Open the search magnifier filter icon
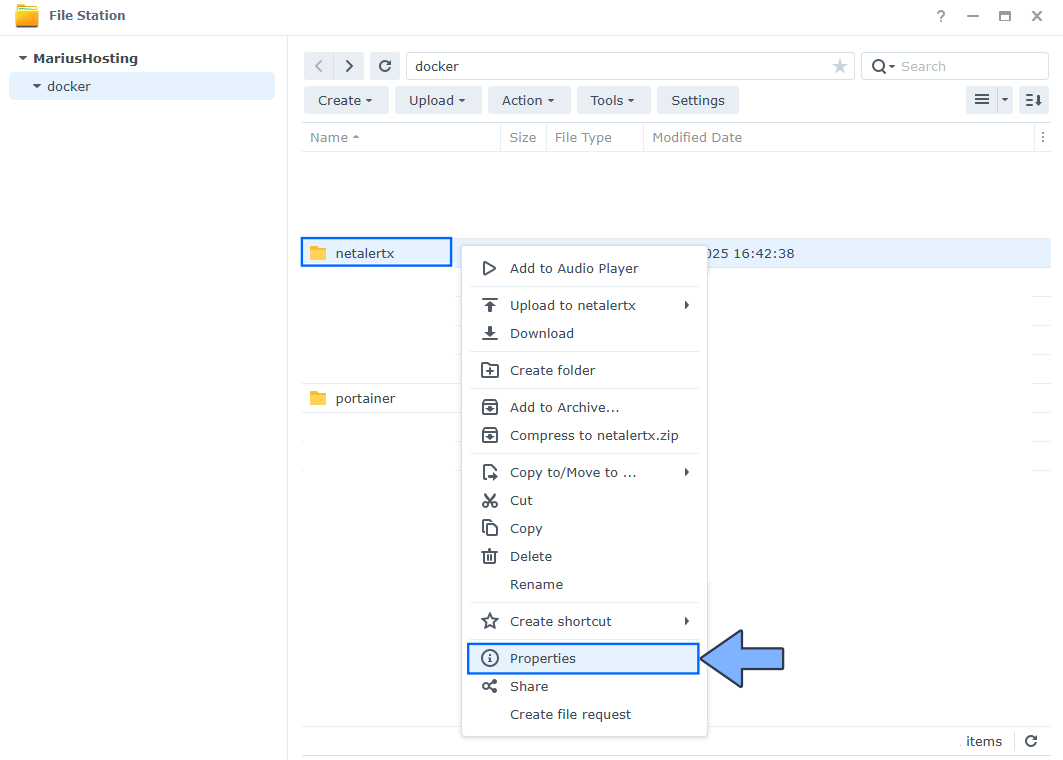This screenshot has height=760, width=1063. pos(880,66)
